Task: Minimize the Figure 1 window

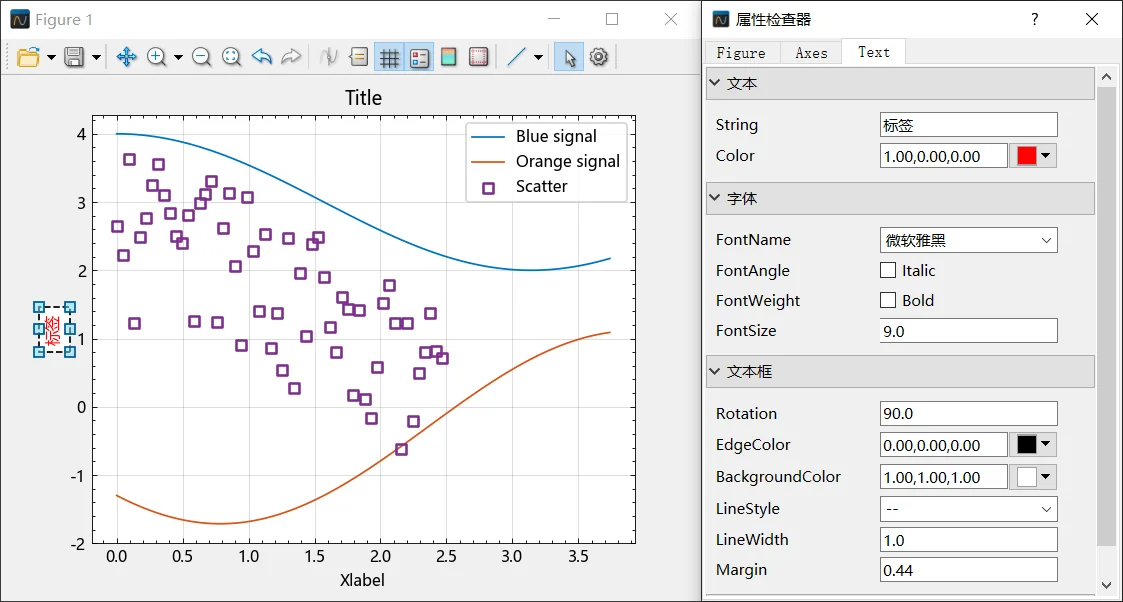Action: point(554,19)
